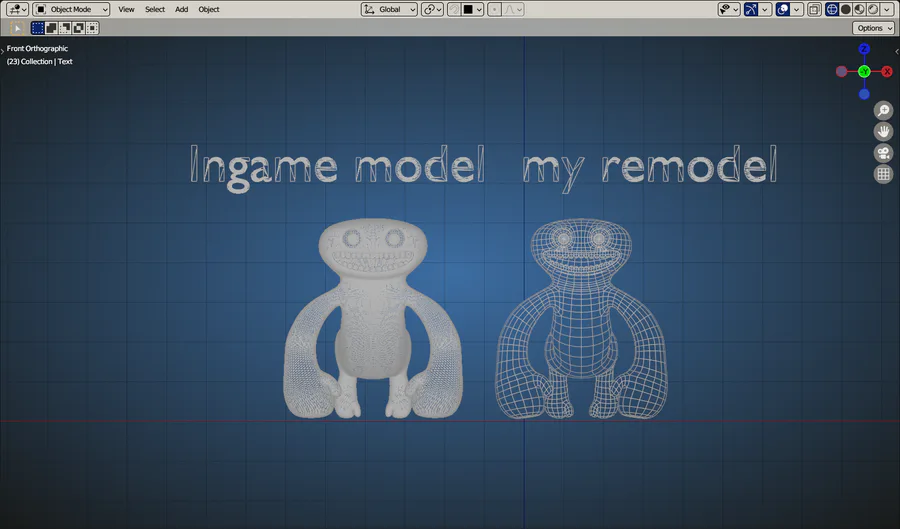
Task: Switch to Material Preview shading
Action: (x=859, y=9)
